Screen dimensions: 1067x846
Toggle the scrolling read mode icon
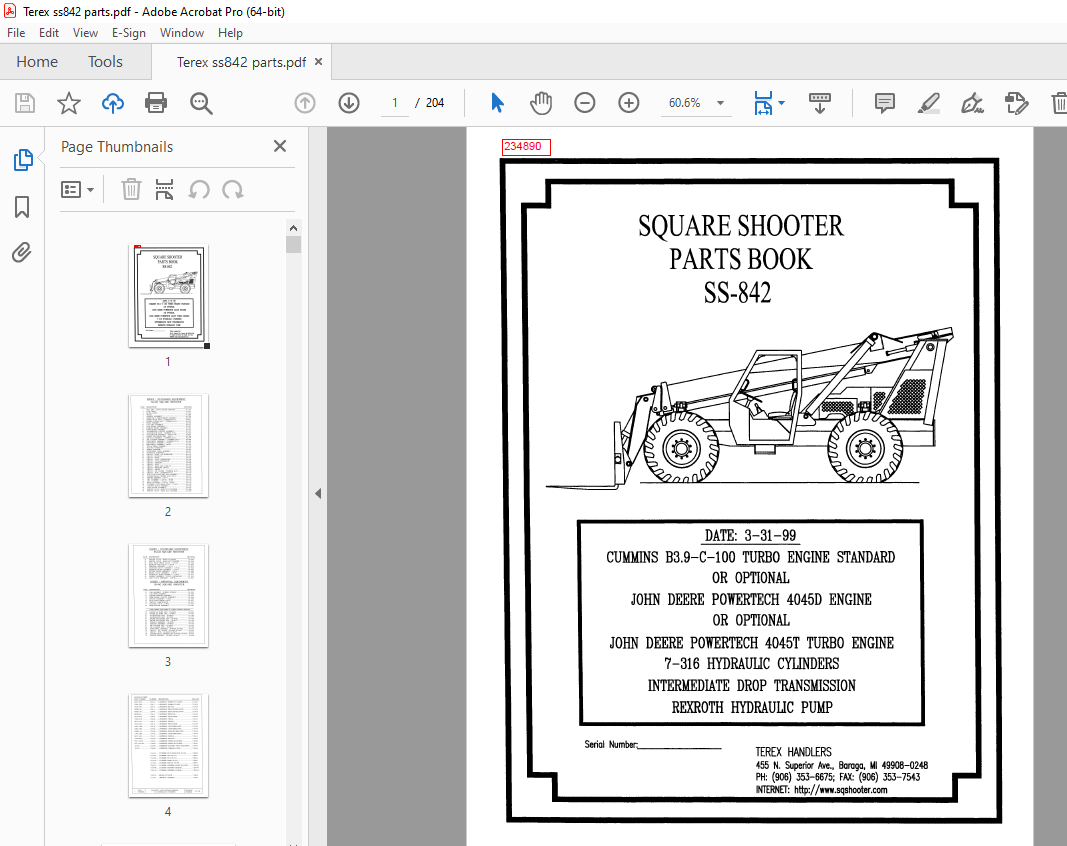pyautogui.click(x=820, y=103)
